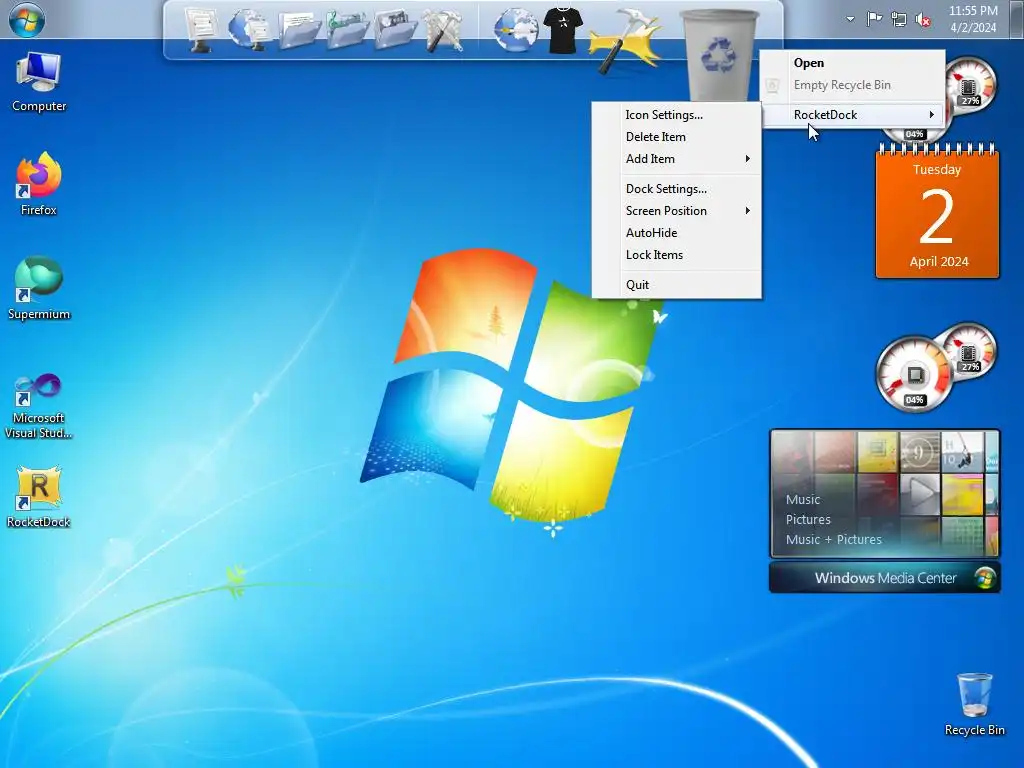Select the RocketDock desktop shortcut
1024x768 pixels.
point(39,497)
